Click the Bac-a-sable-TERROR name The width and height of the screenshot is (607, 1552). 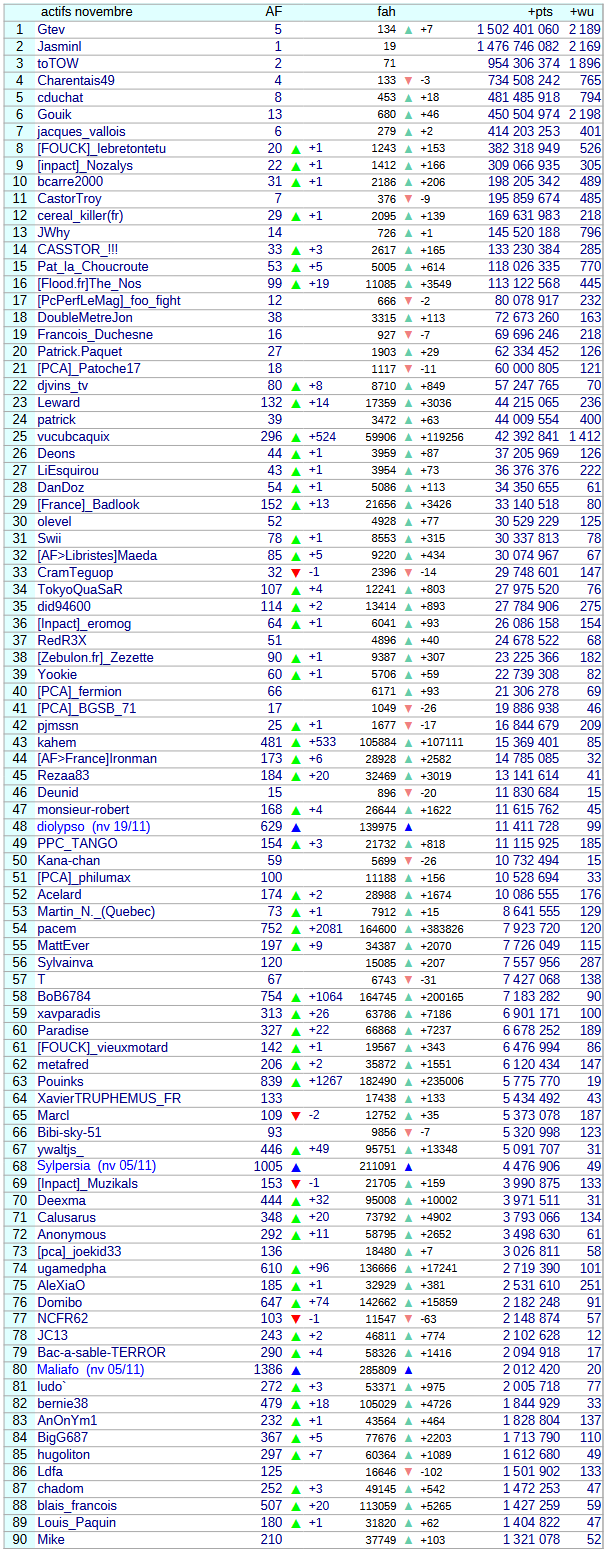click(101, 1353)
